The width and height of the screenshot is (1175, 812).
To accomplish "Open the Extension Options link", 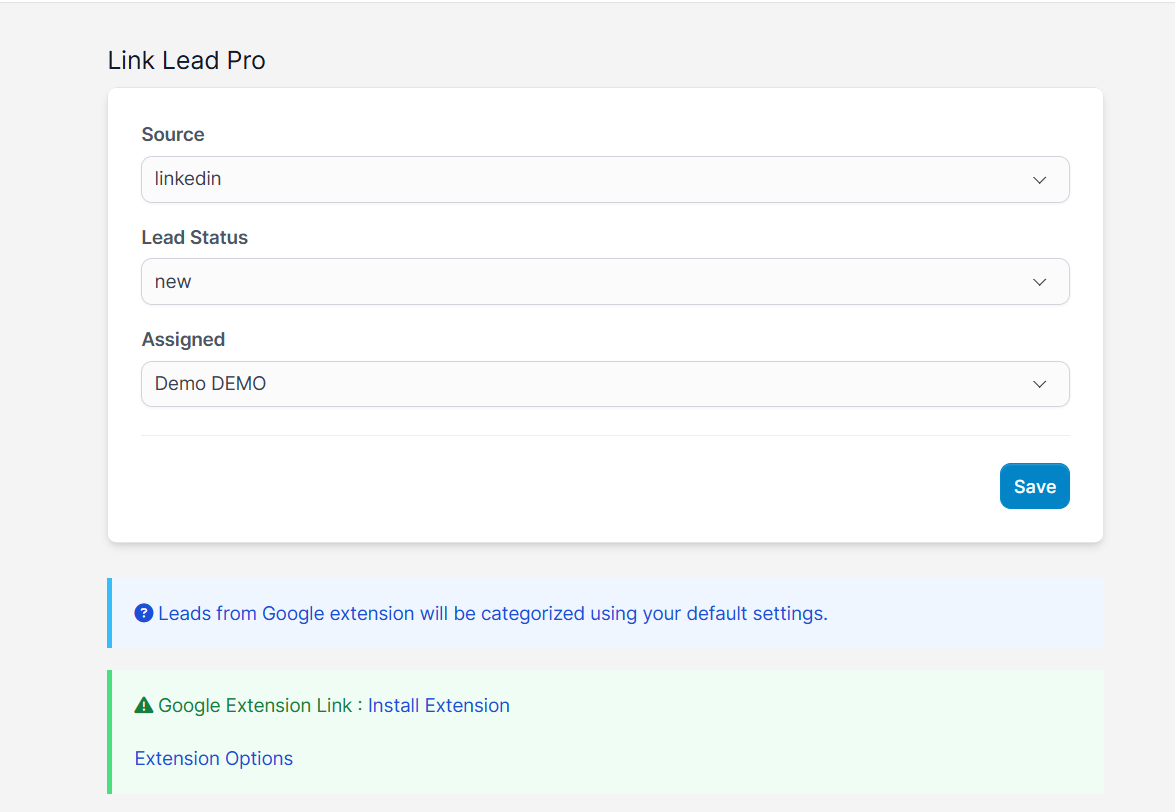I will 214,759.
